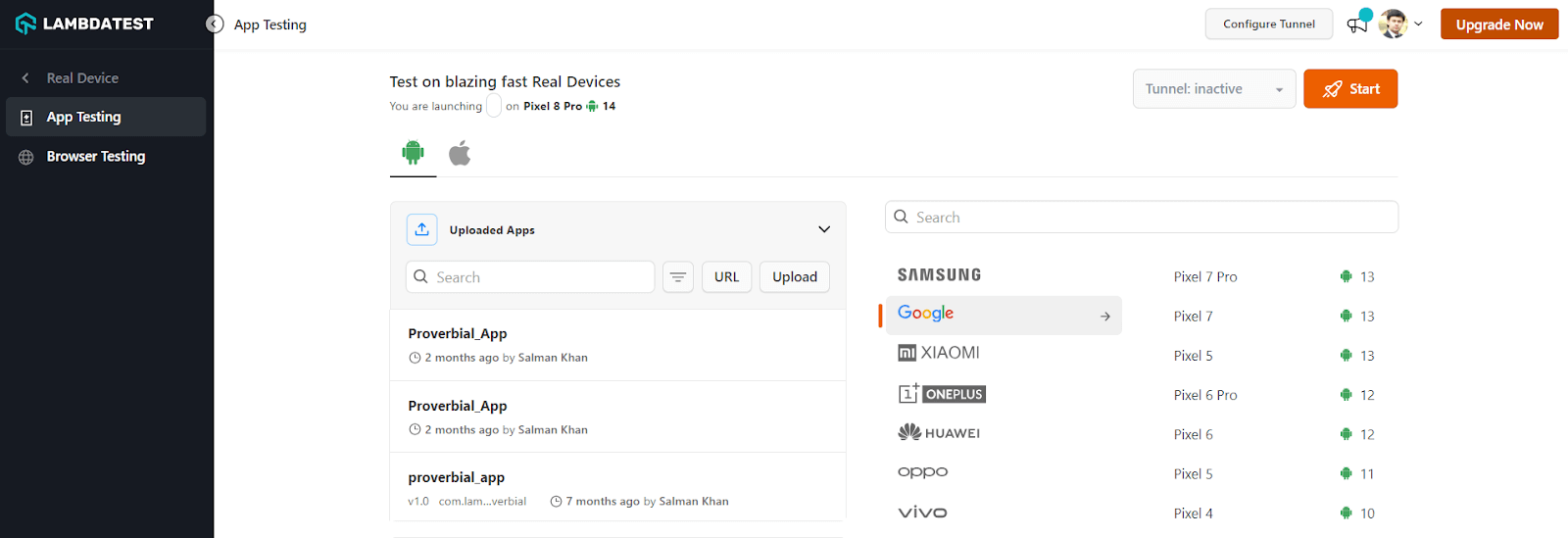Open the Tunnel: inactive dropdown
The height and width of the screenshot is (538, 1568).
tap(1213, 89)
